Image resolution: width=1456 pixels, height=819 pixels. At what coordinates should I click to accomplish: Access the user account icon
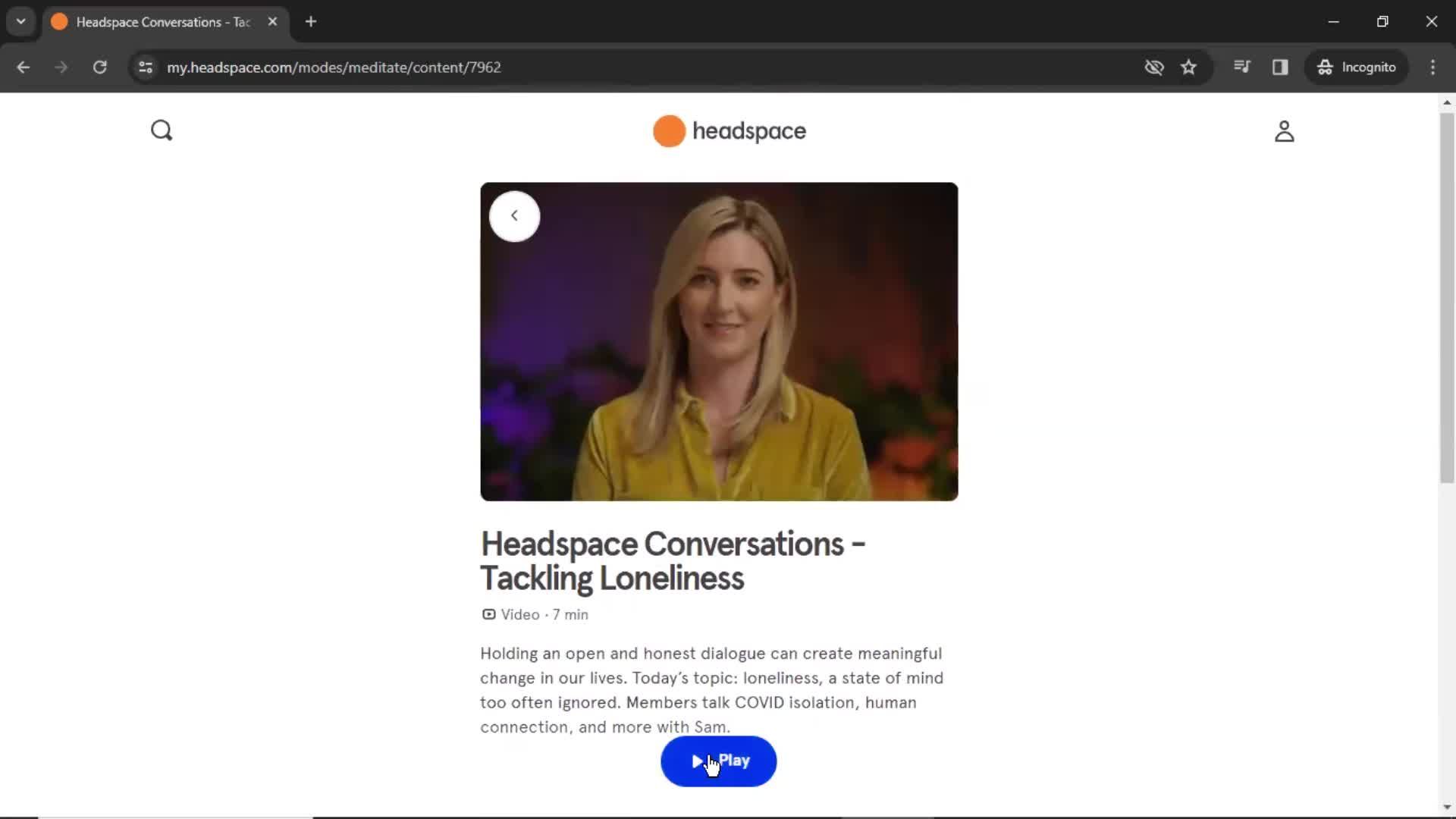click(1285, 131)
